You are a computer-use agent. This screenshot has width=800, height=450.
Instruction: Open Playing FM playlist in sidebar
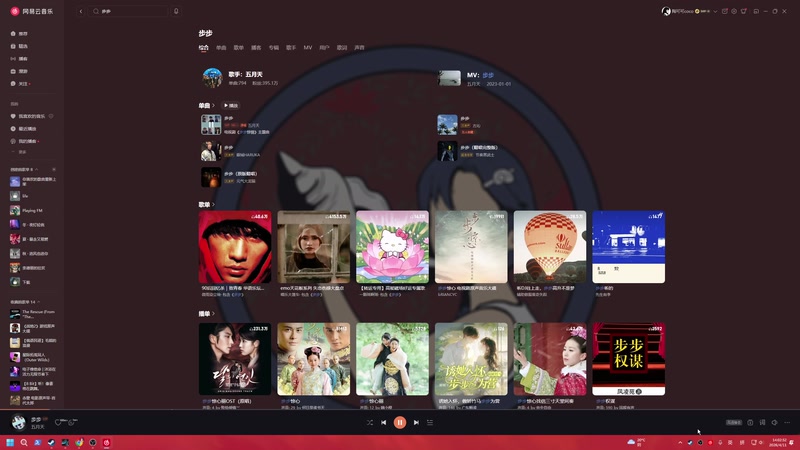click(33, 210)
